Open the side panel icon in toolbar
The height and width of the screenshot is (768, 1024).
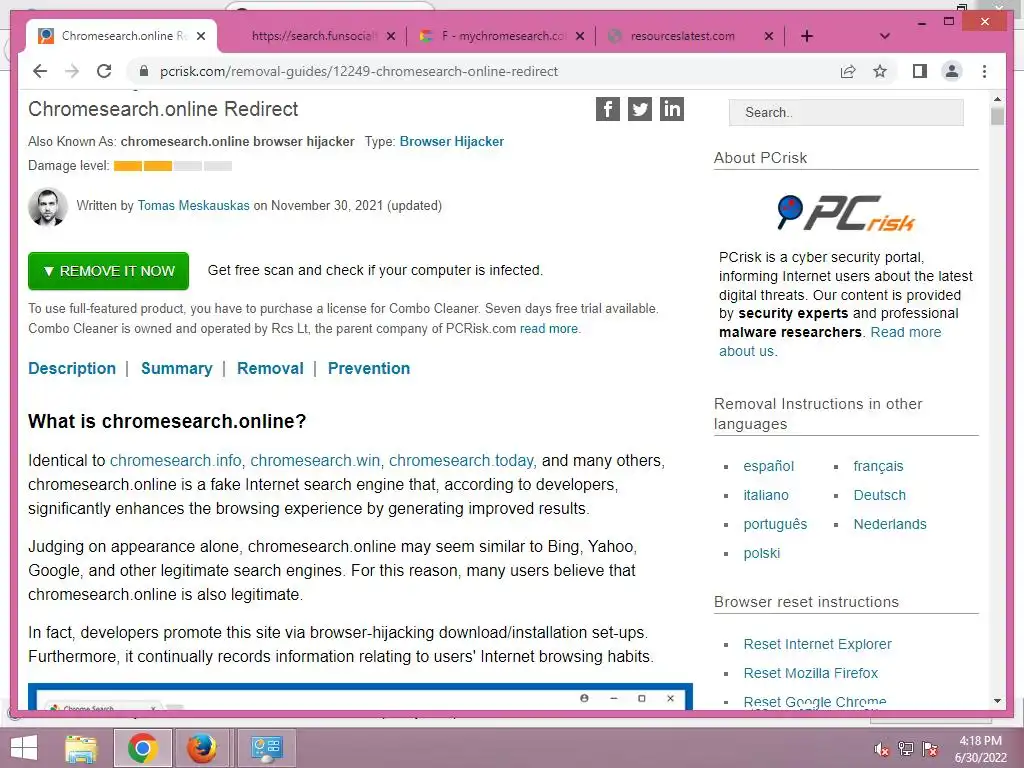pyautogui.click(x=920, y=71)
